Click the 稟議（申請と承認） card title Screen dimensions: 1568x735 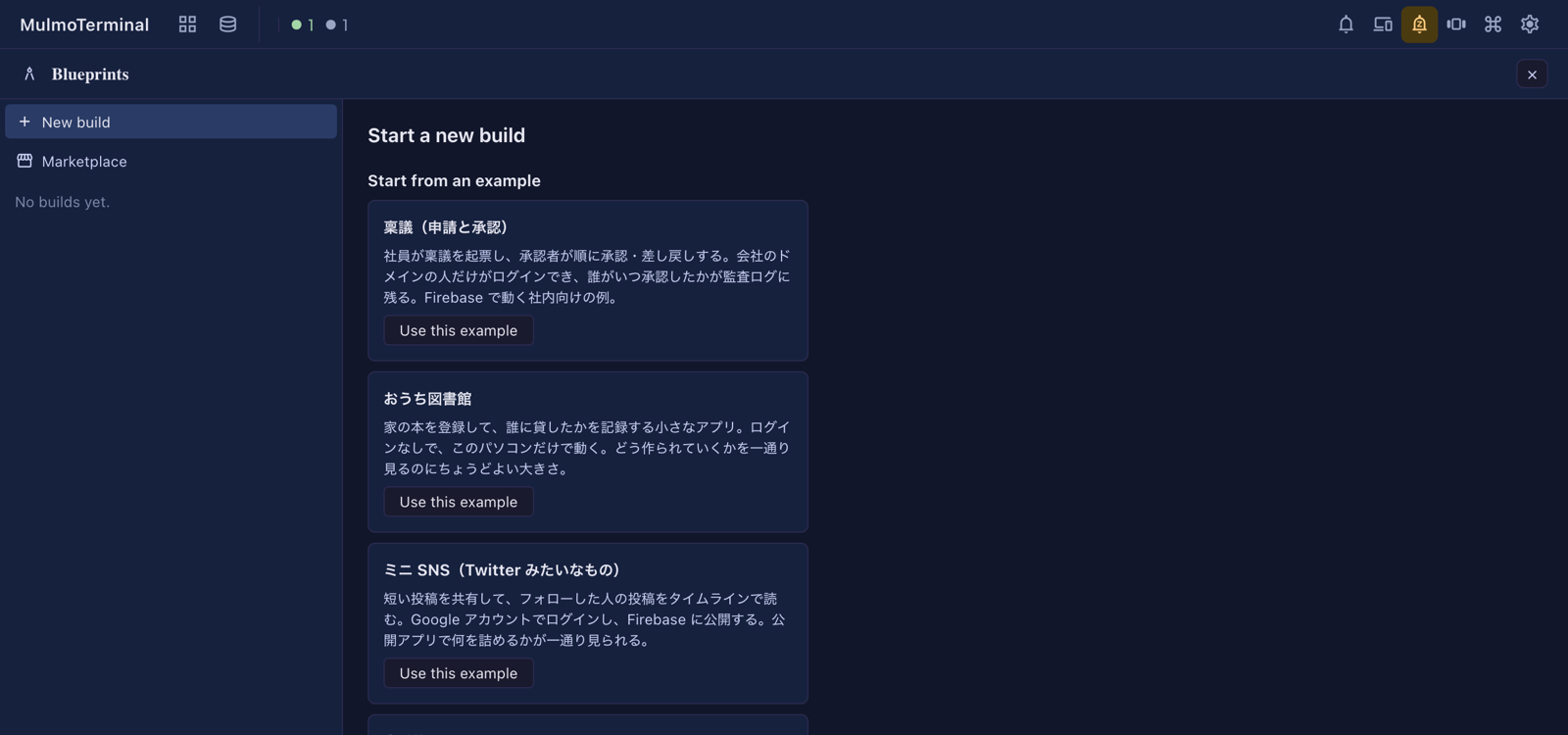[x=446, y=227]
